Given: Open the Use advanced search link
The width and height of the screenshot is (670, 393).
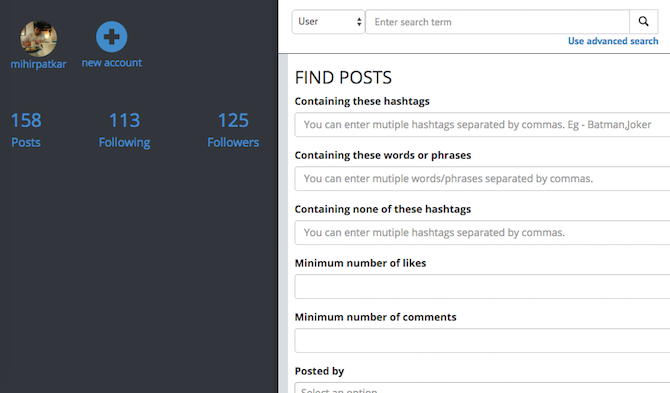Looking at the screenshot, I should [x=613, y=41].
